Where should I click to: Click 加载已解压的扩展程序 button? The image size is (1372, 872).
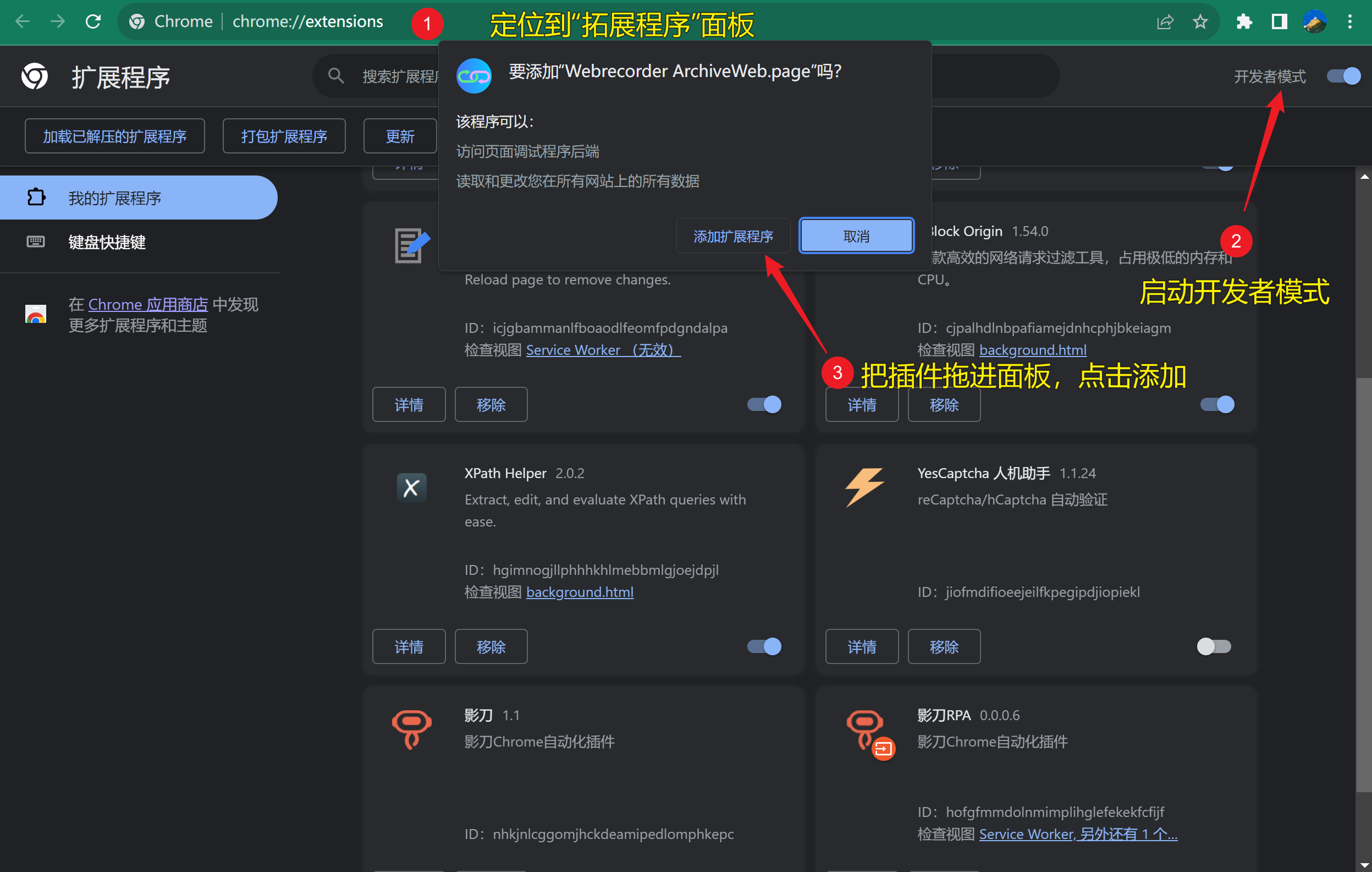coord(114,136)
